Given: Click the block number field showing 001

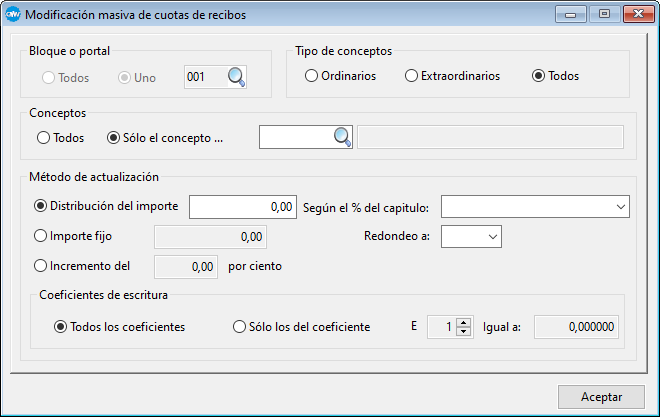Looking at the screenshot, I should pos(204,77).
